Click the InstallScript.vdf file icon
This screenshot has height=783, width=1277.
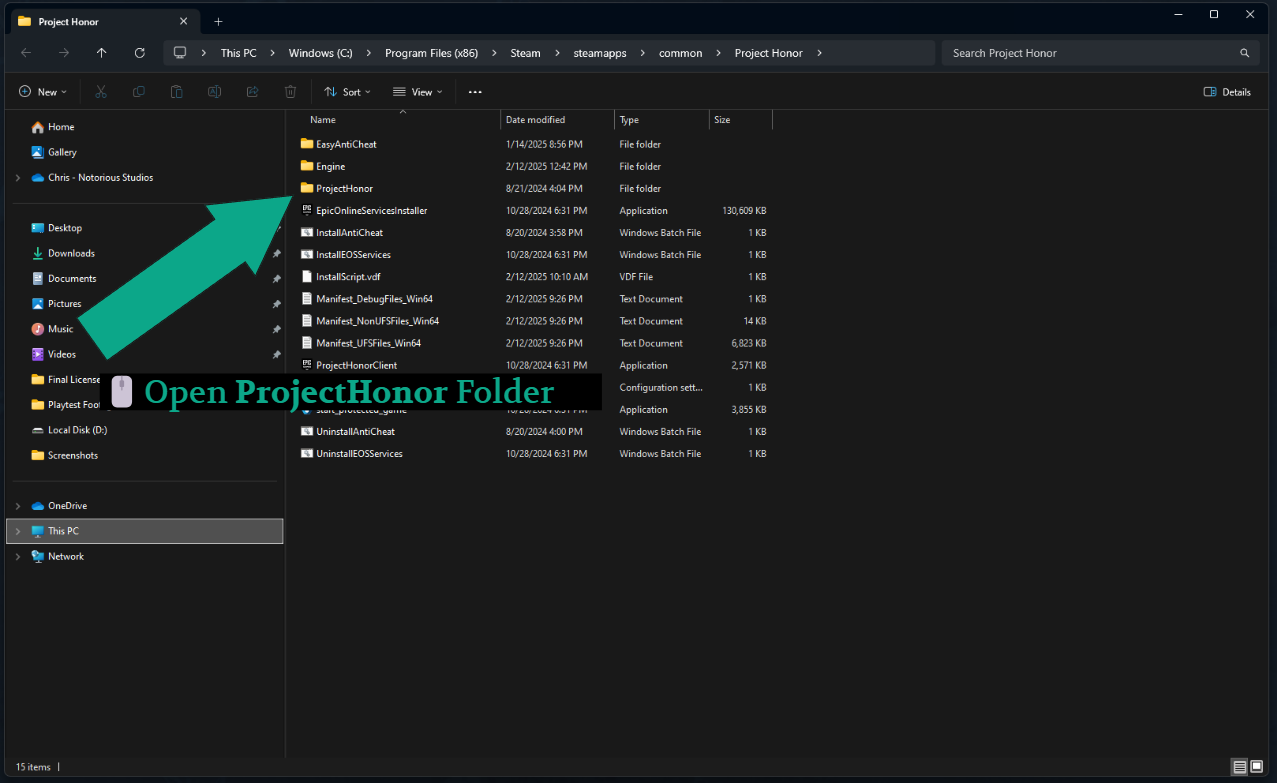(x=307, y=277)
